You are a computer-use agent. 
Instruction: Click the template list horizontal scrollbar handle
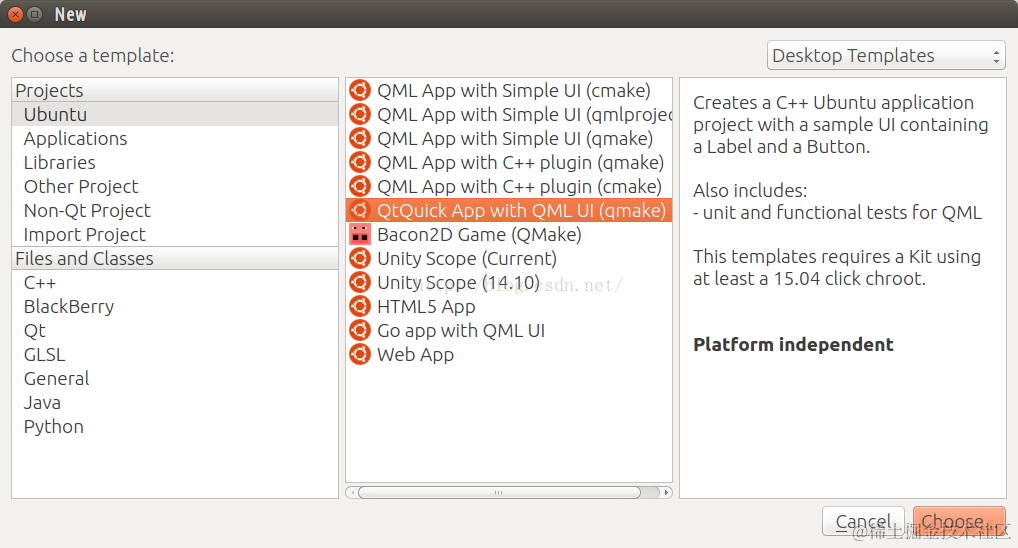tap(499, 492)
